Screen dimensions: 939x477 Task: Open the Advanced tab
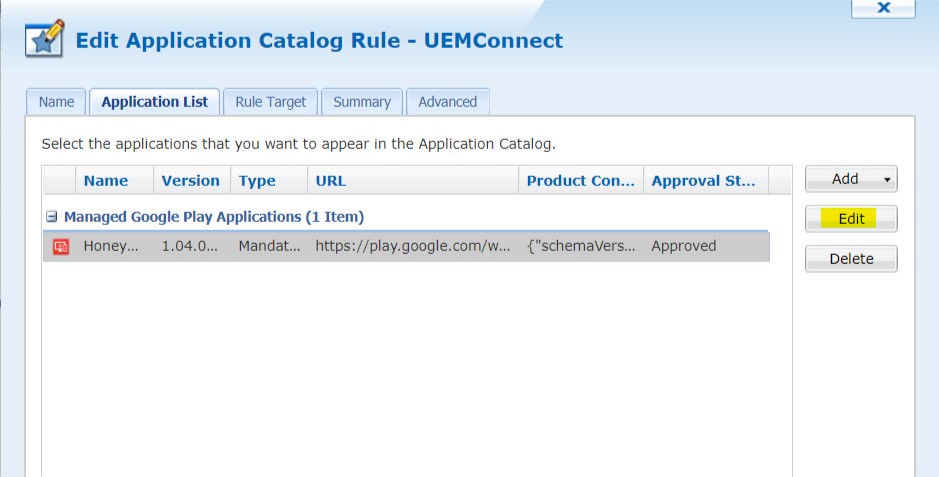coord(448,102)
